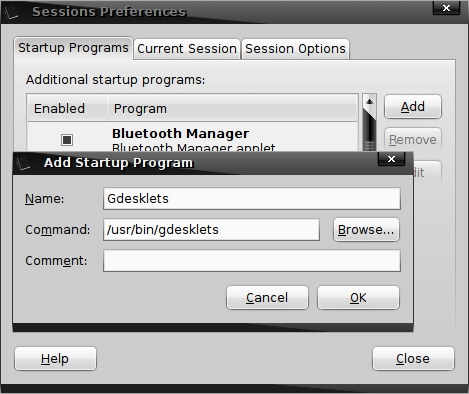469x394 pixels.
Task: Switch to the Startup Programs tab
Action: click(73, 48)
